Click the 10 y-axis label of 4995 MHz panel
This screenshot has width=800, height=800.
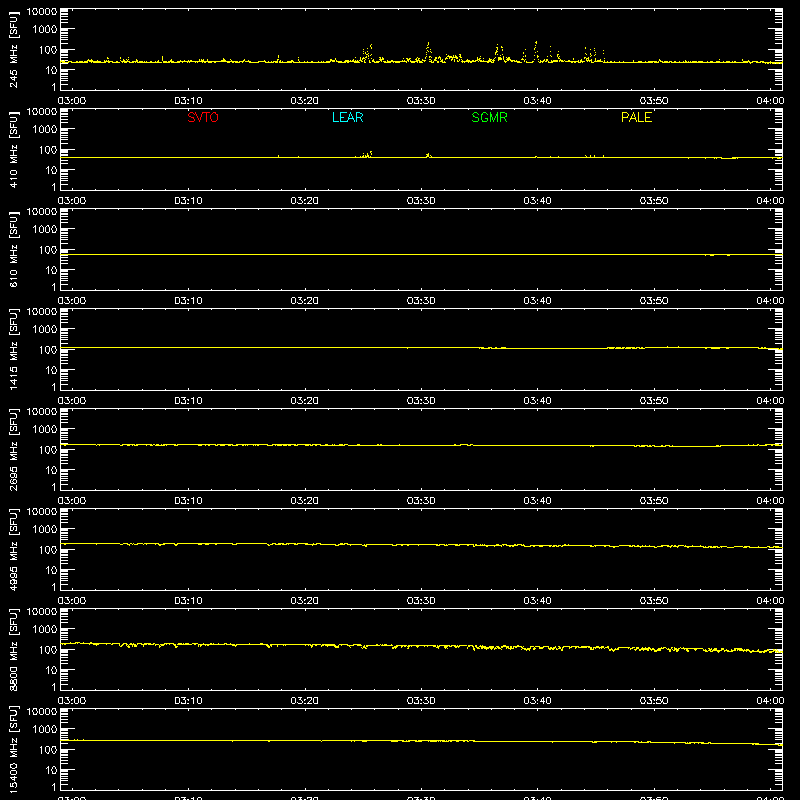(x=51, y=570)
